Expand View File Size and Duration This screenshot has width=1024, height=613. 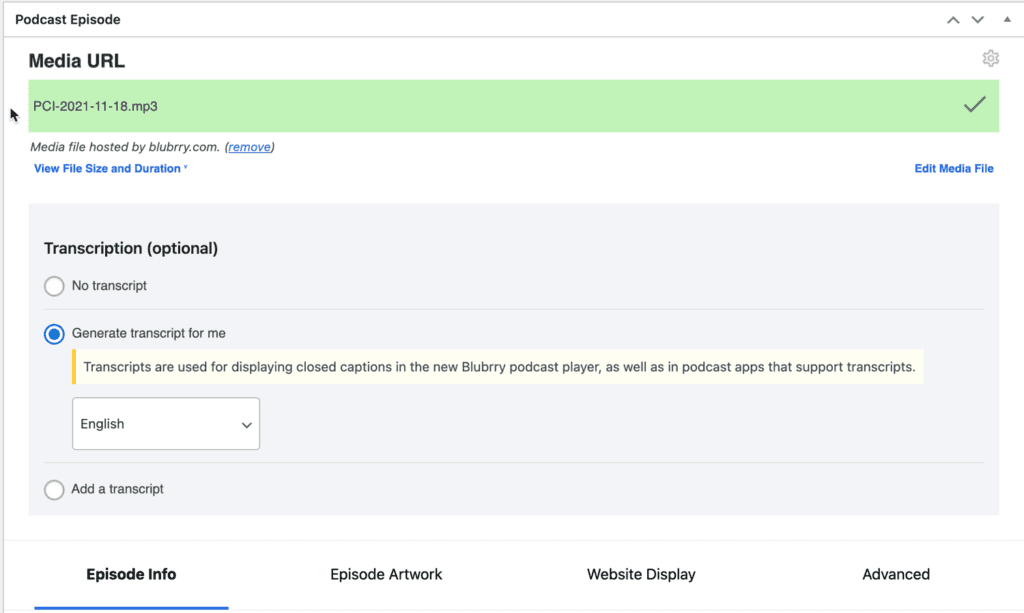tap(110, 168)
